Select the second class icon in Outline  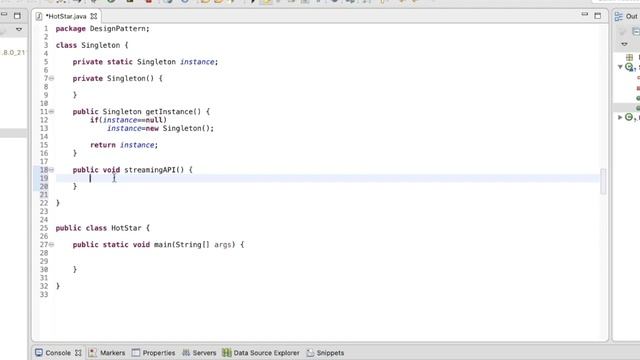(630, 118)
